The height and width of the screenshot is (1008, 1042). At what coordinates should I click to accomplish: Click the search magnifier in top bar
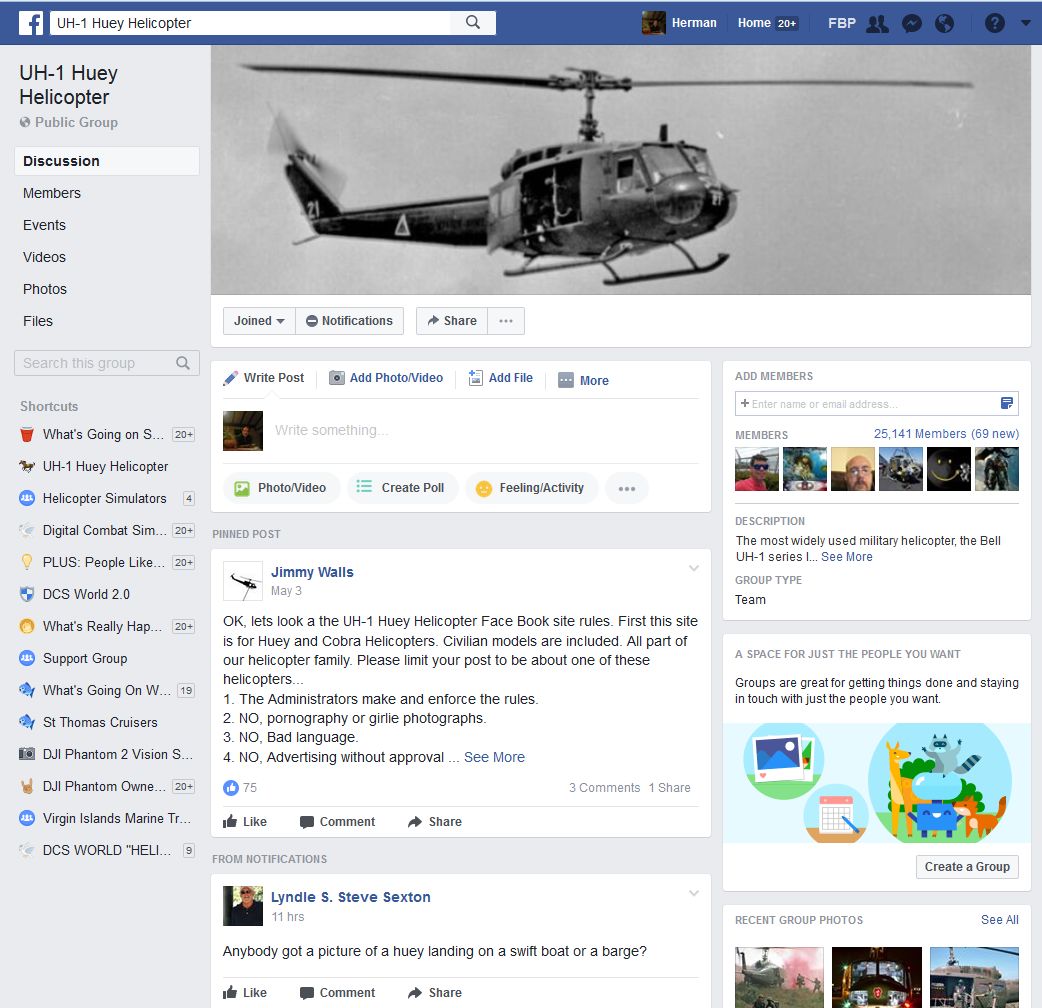[472, 23]
